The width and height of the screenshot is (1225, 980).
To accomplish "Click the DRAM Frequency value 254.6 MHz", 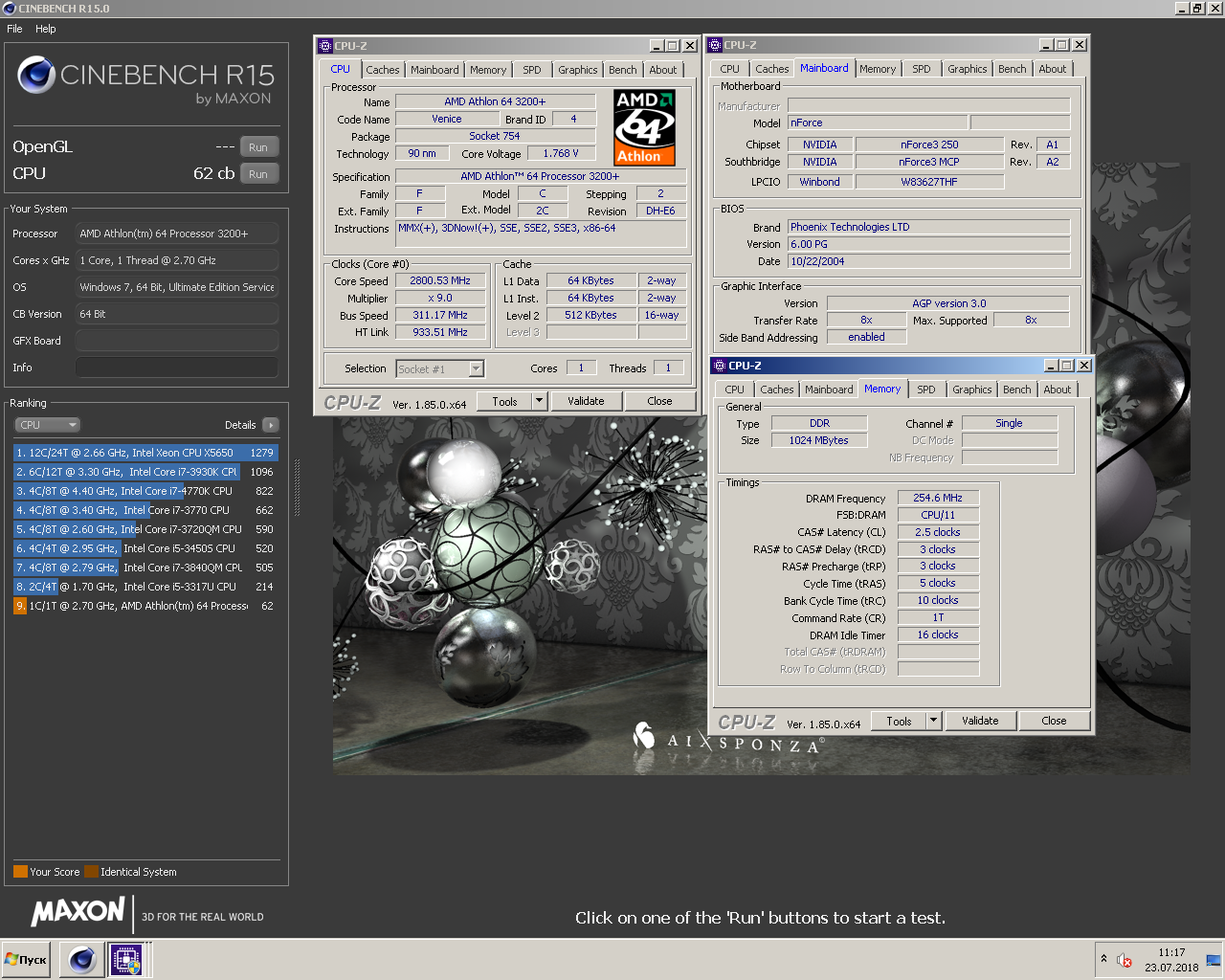I will (x=938, y=498).
